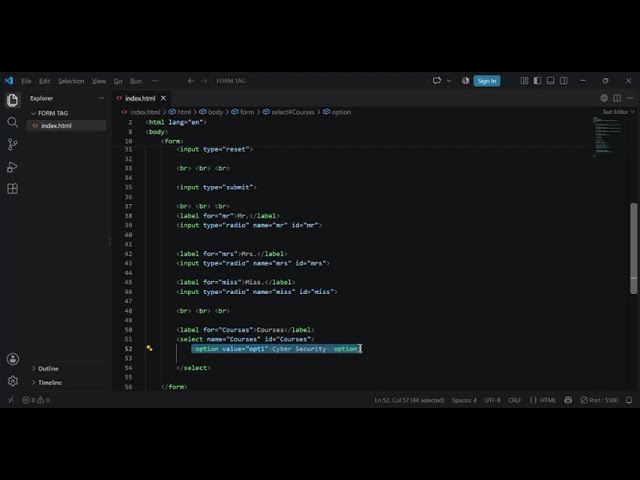Open the Edit menu
The width and height of the screenshot is (640, 480).
(x=44, y=81)
